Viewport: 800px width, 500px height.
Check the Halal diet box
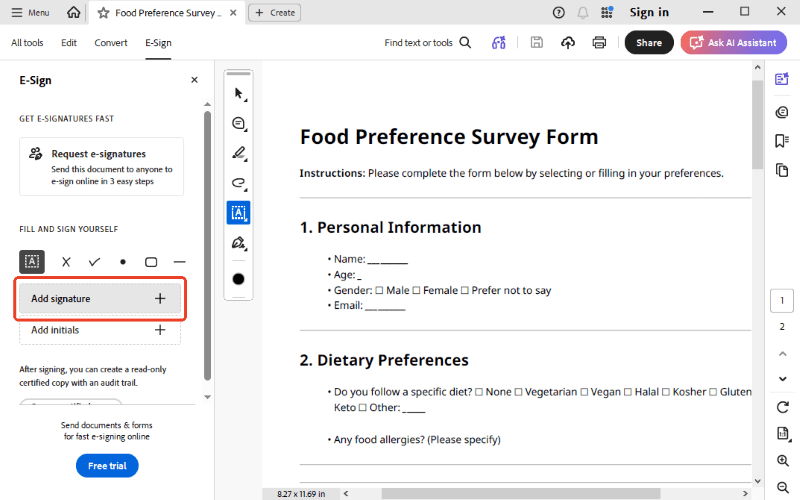[628, 392]
